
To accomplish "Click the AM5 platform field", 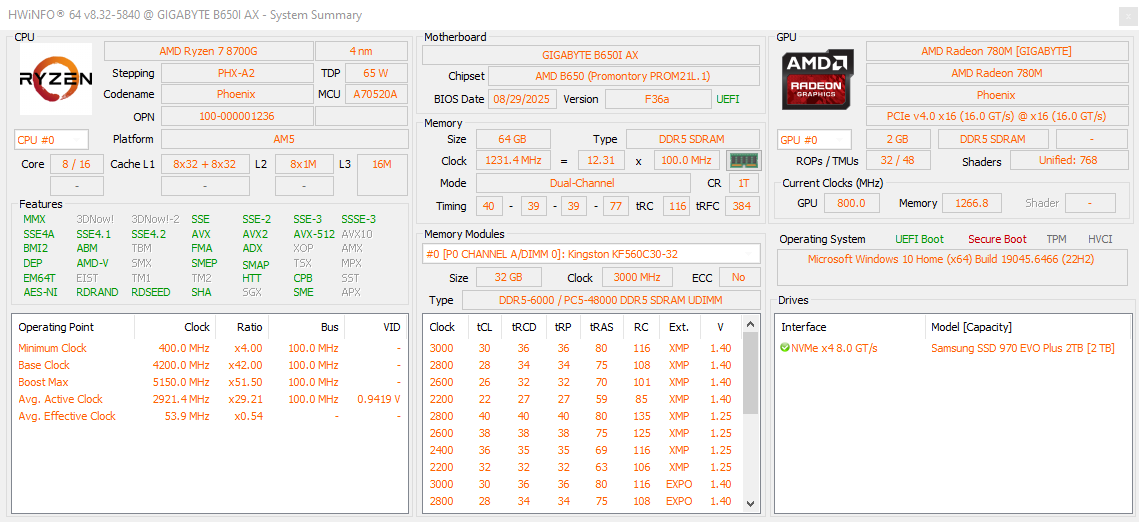I will pos(284,139).
